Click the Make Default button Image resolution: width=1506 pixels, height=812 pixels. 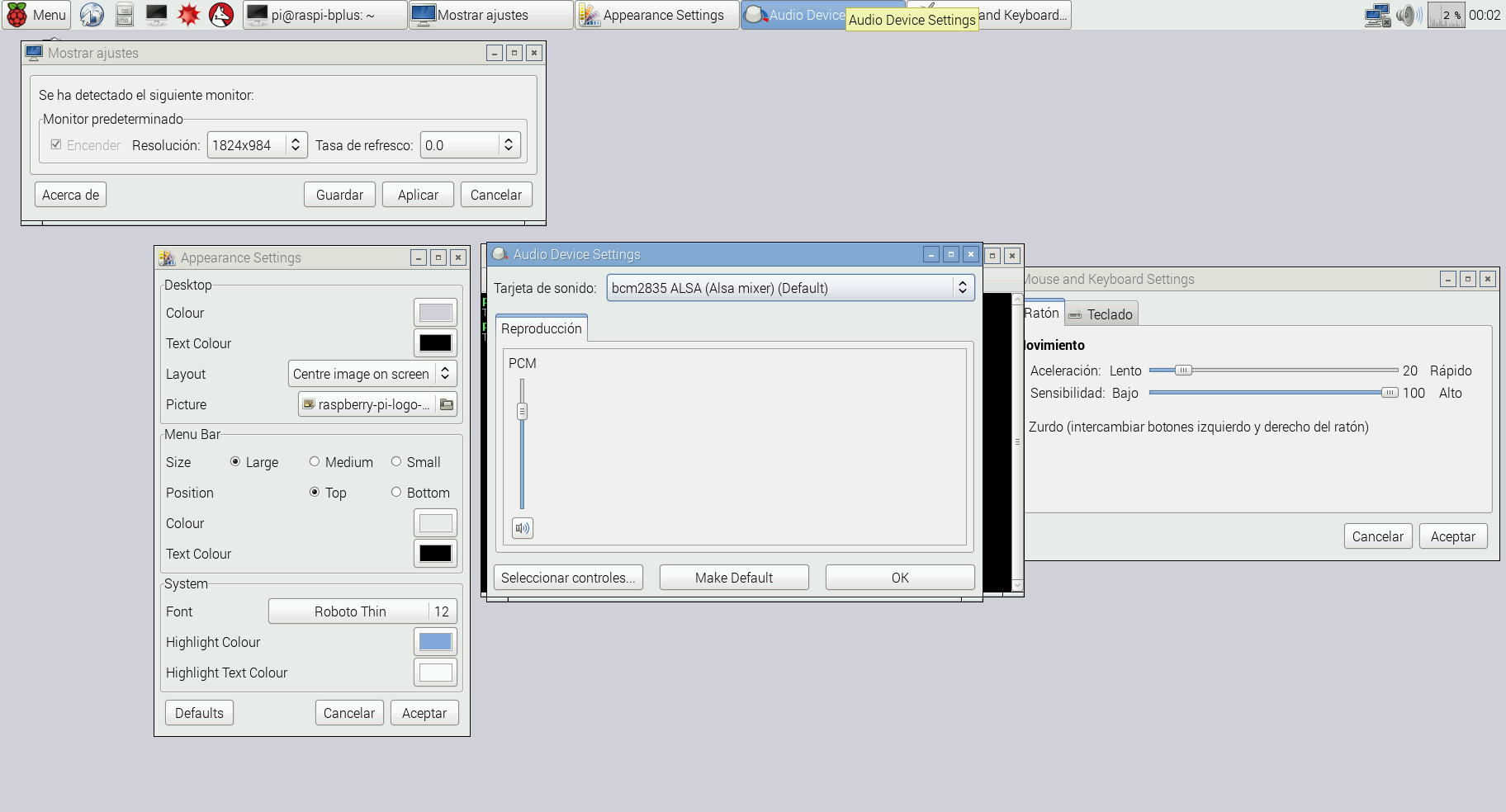click(x=734, y=578)
